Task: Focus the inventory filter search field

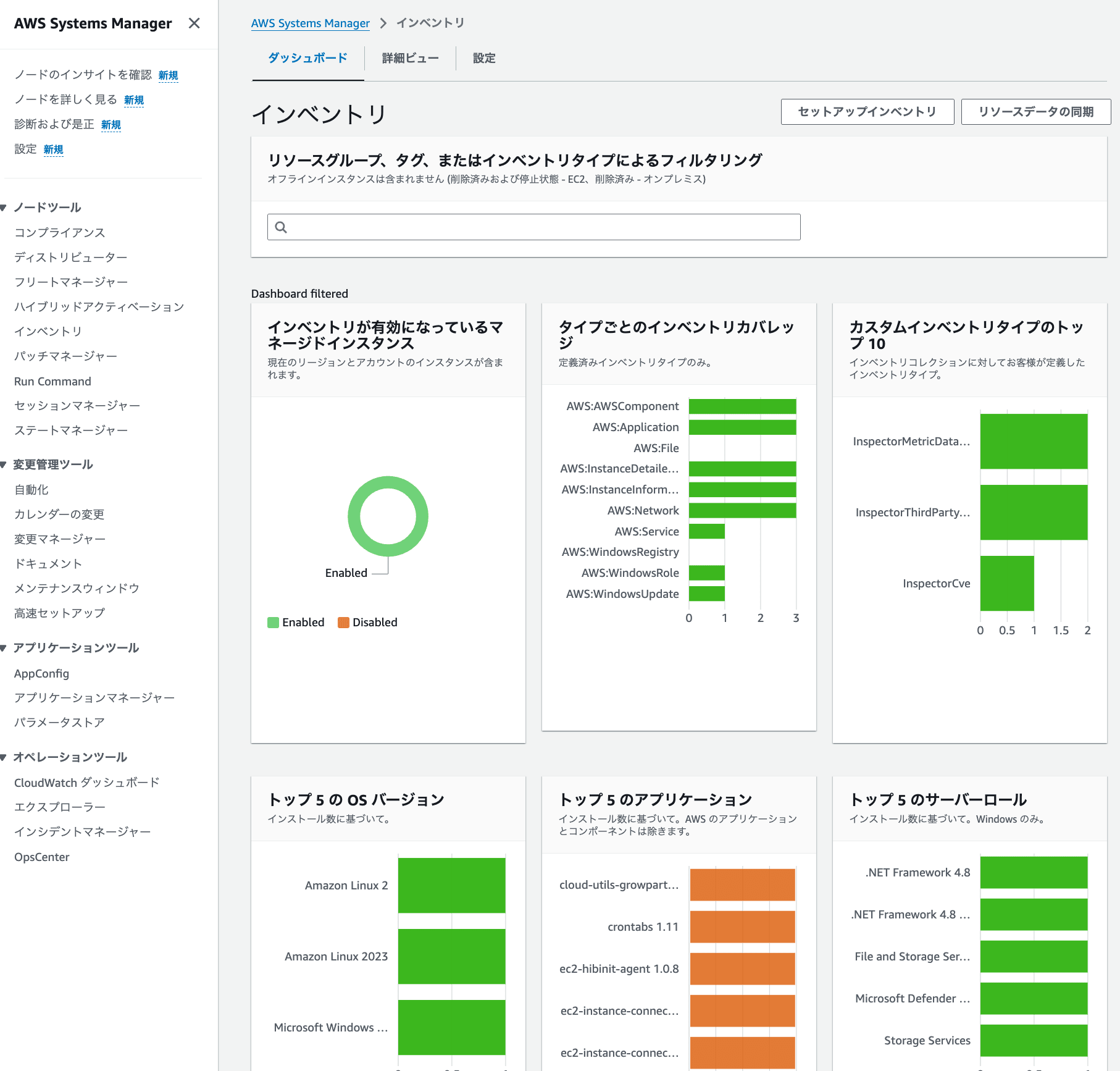Action: click(x=533, y=227)
